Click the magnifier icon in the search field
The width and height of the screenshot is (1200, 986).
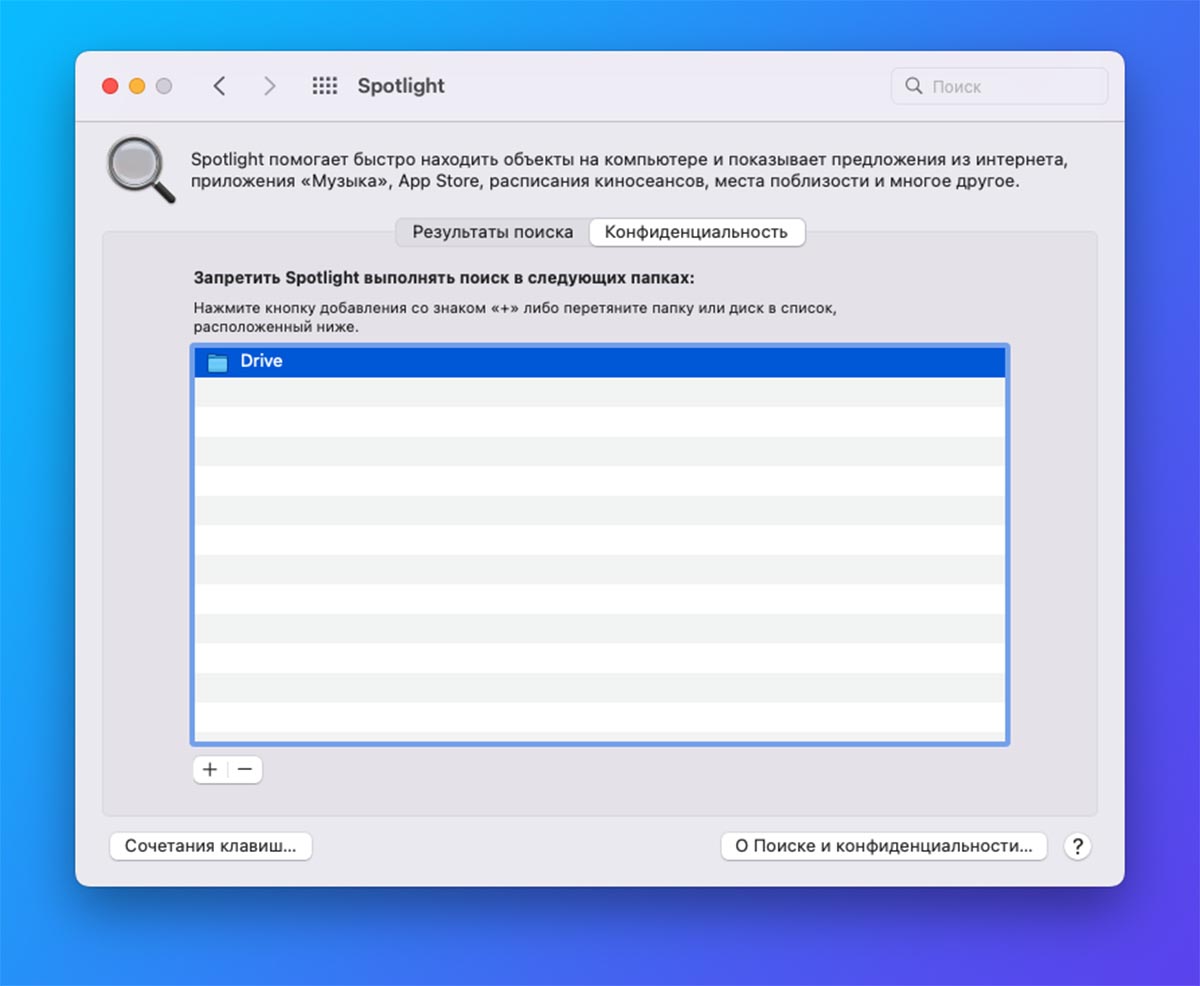click(913, 86)
